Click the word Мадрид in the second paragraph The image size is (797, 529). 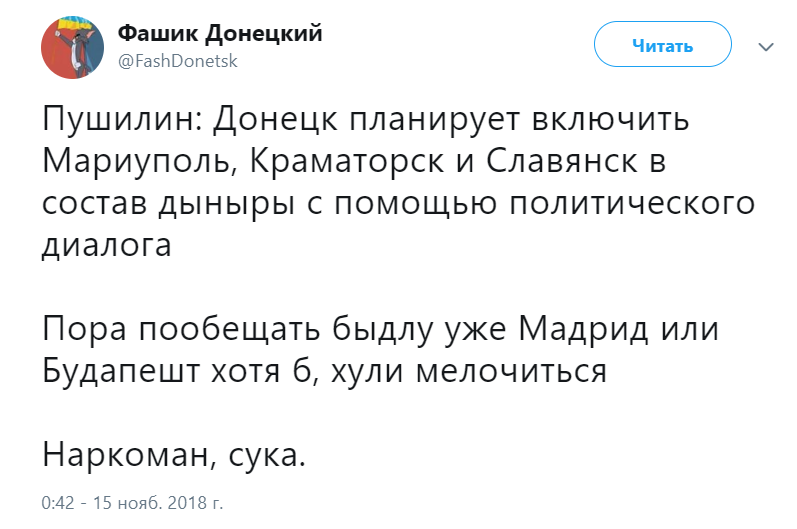click(x=584, y=330)
